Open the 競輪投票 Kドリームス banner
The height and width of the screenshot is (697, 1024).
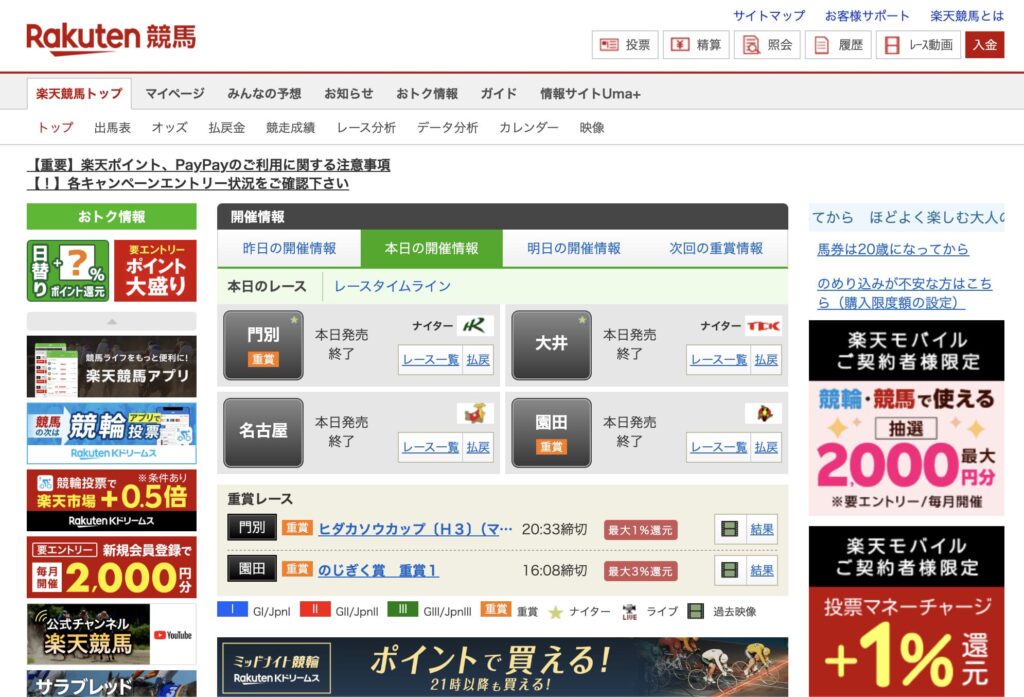pyautogui.click(x=112, y=433)
